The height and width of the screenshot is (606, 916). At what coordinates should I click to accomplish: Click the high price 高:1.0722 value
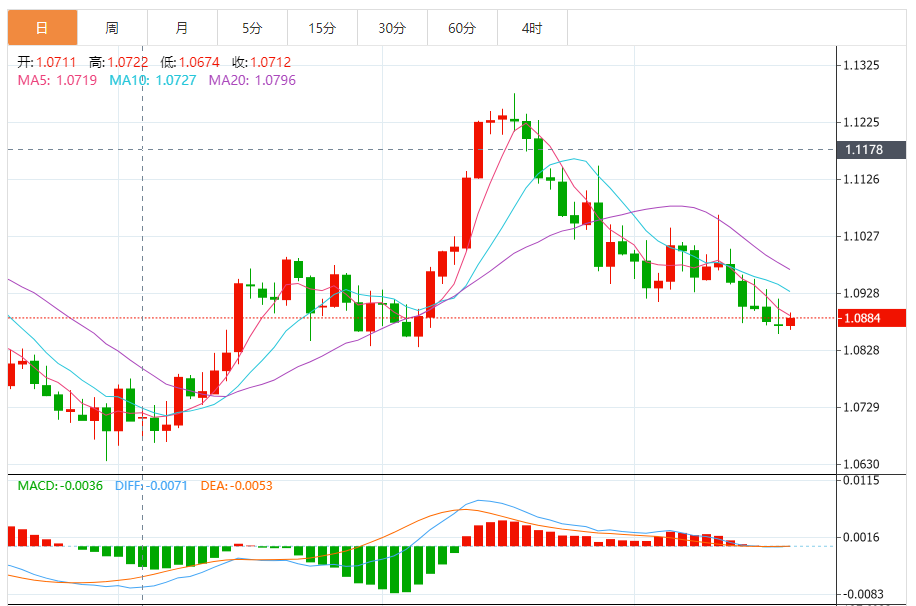(x=119, y=62)
